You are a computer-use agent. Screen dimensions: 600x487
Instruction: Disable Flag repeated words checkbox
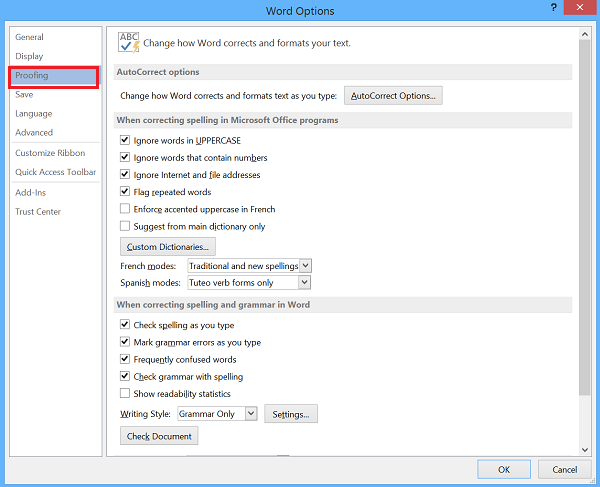[x=125, y=191]
